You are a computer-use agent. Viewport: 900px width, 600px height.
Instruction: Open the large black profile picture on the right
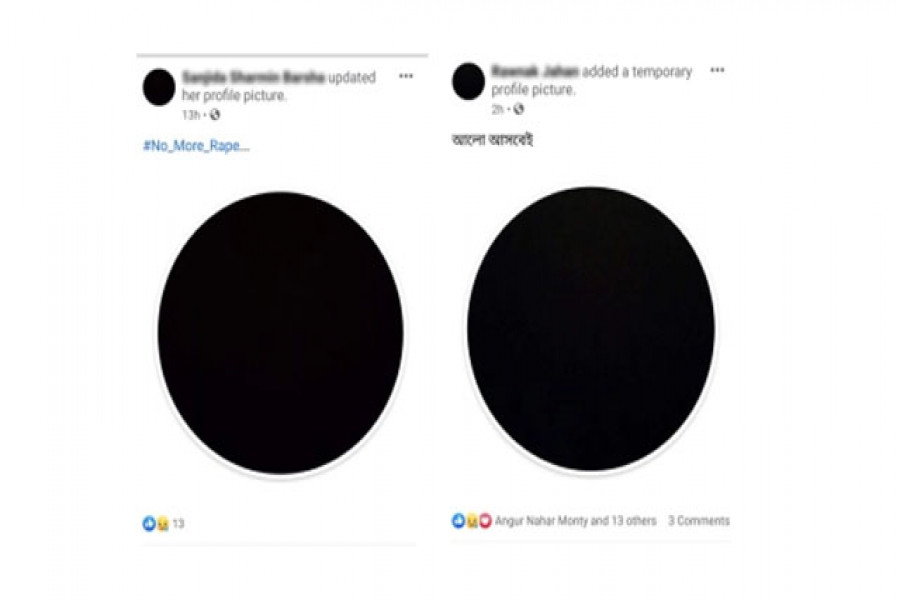tap(591, 329)
